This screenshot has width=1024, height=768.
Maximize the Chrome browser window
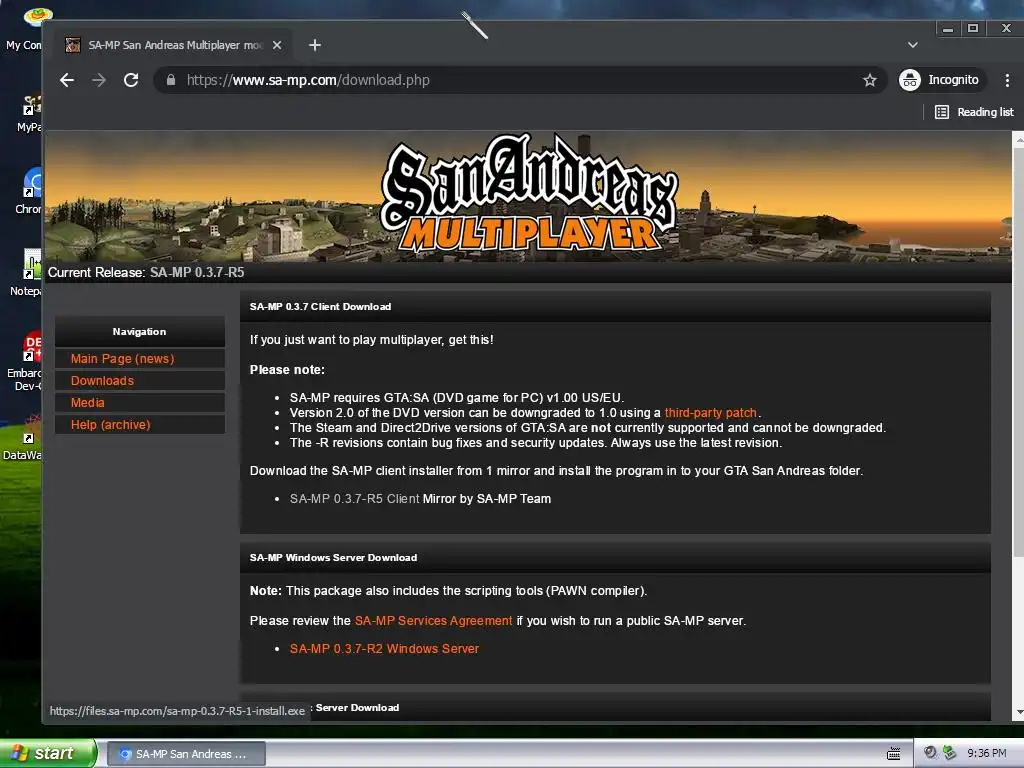tap(973, 28)
